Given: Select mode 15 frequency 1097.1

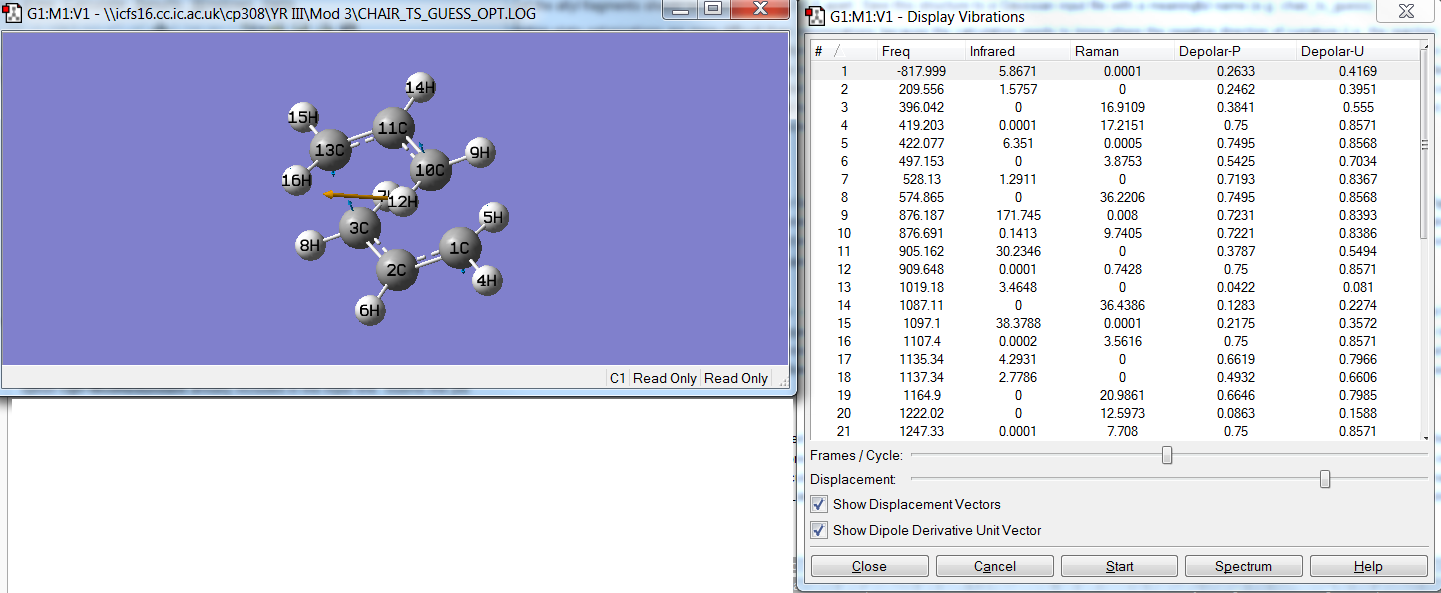Looking at the screenshot, I should click(1115, 323).
